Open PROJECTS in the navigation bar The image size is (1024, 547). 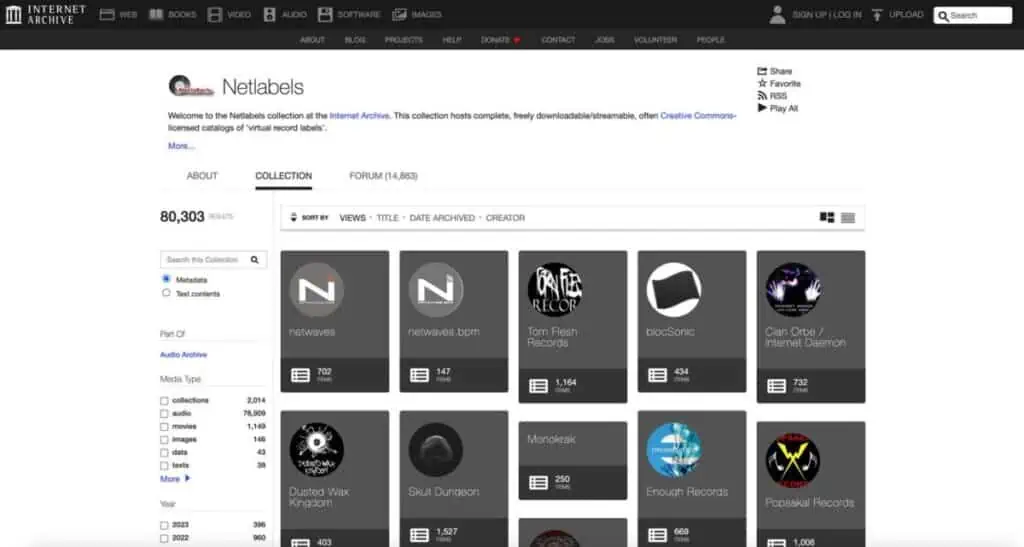coord(404,40)
